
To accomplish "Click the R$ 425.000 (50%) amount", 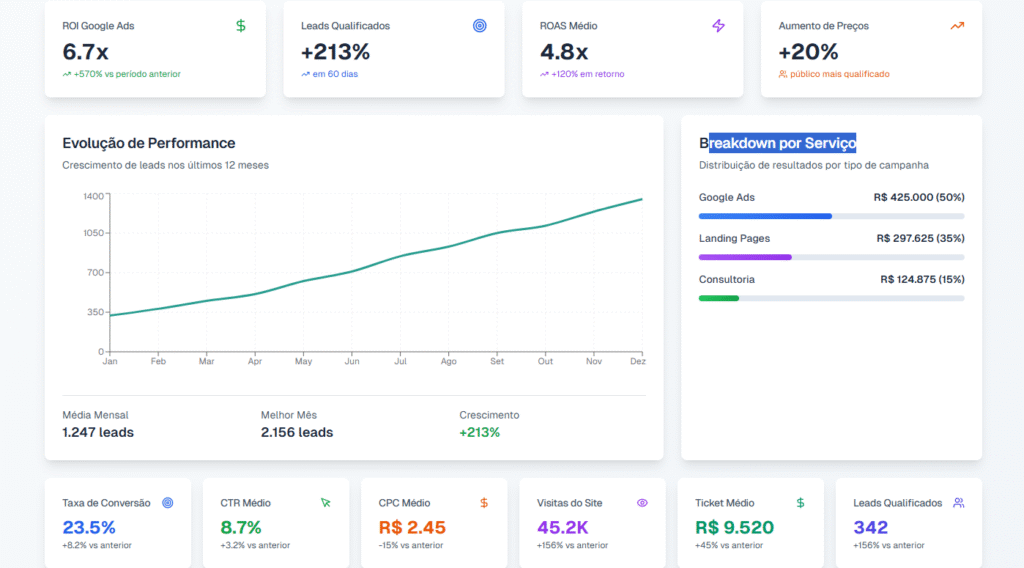I will (x=918, y=198).
